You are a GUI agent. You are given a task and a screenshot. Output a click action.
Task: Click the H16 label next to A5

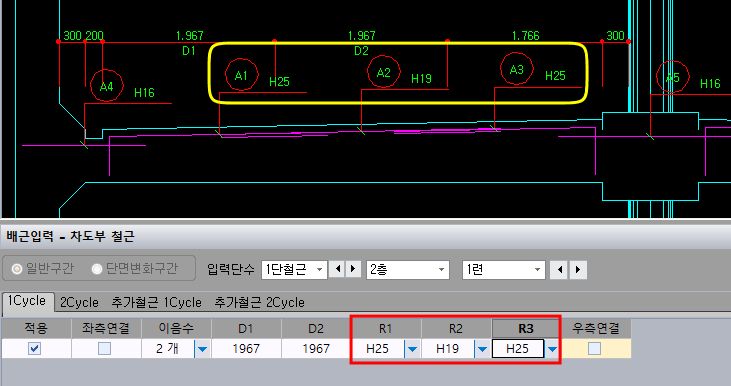(710, 83)
